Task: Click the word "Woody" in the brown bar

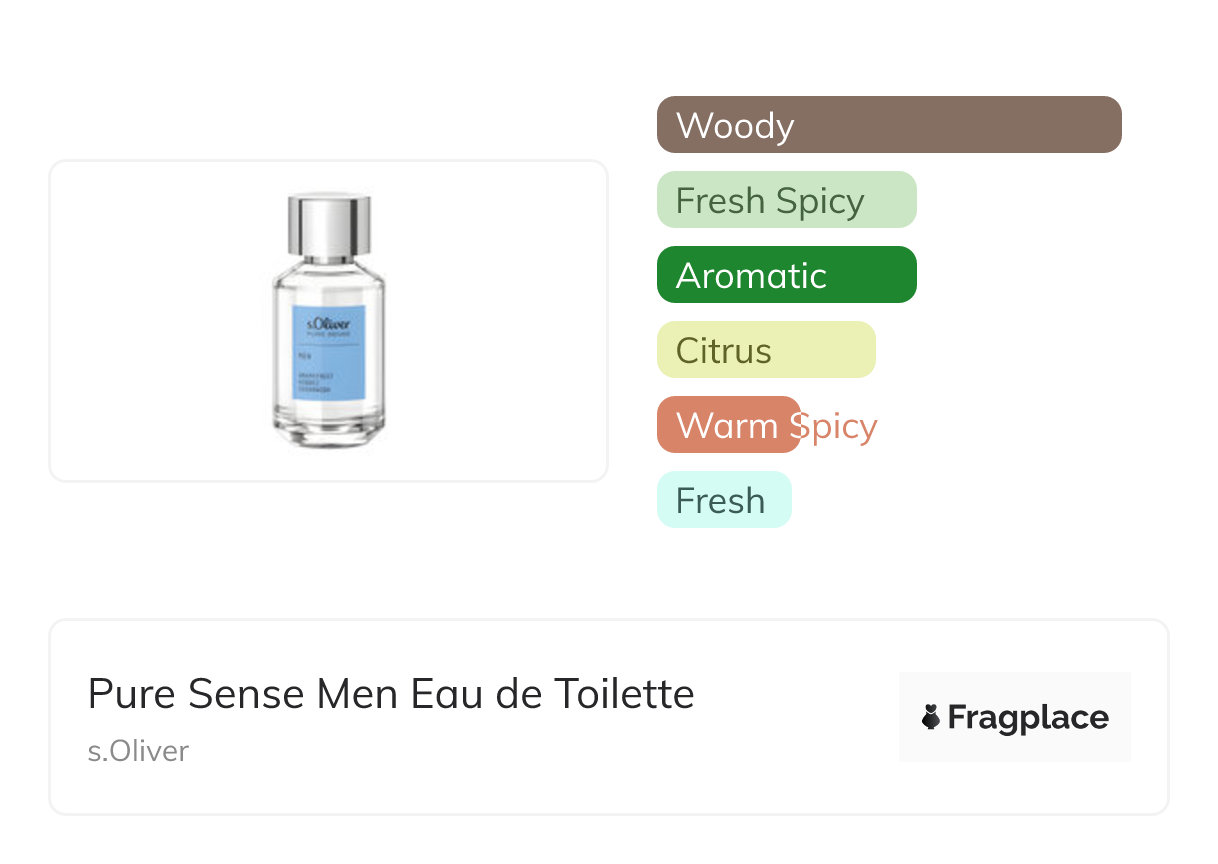Action: coord(735,126)
